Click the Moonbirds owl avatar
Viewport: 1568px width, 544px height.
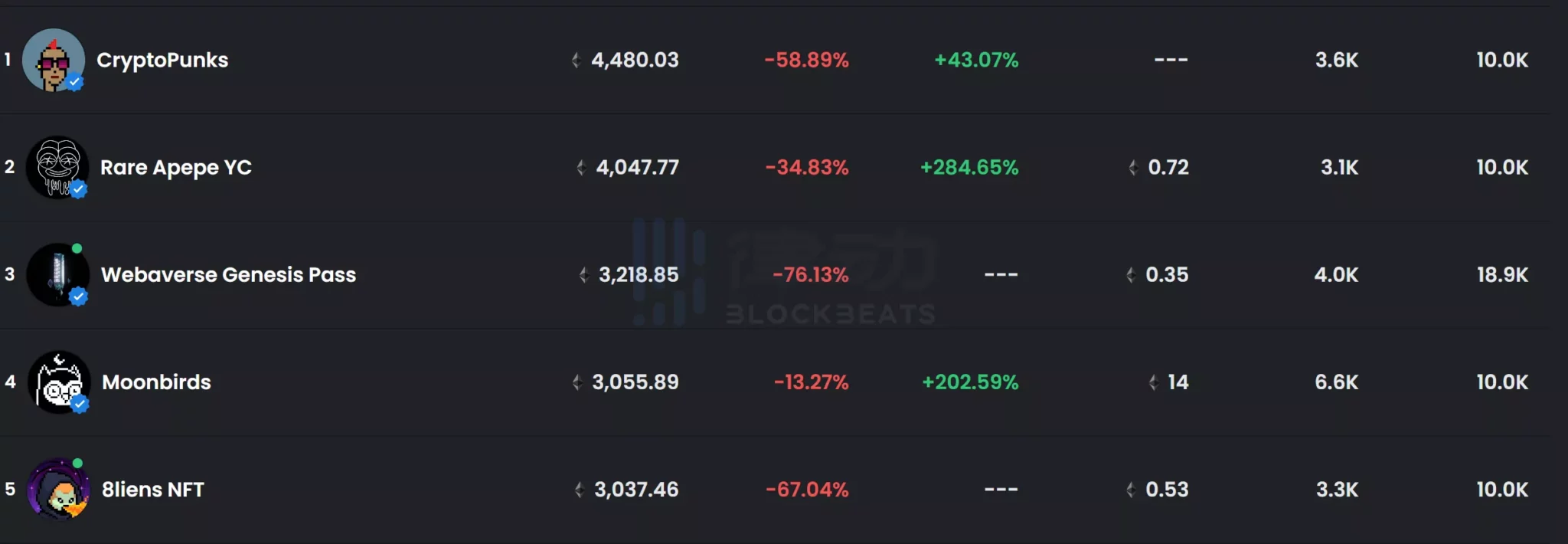coord(57,381)
